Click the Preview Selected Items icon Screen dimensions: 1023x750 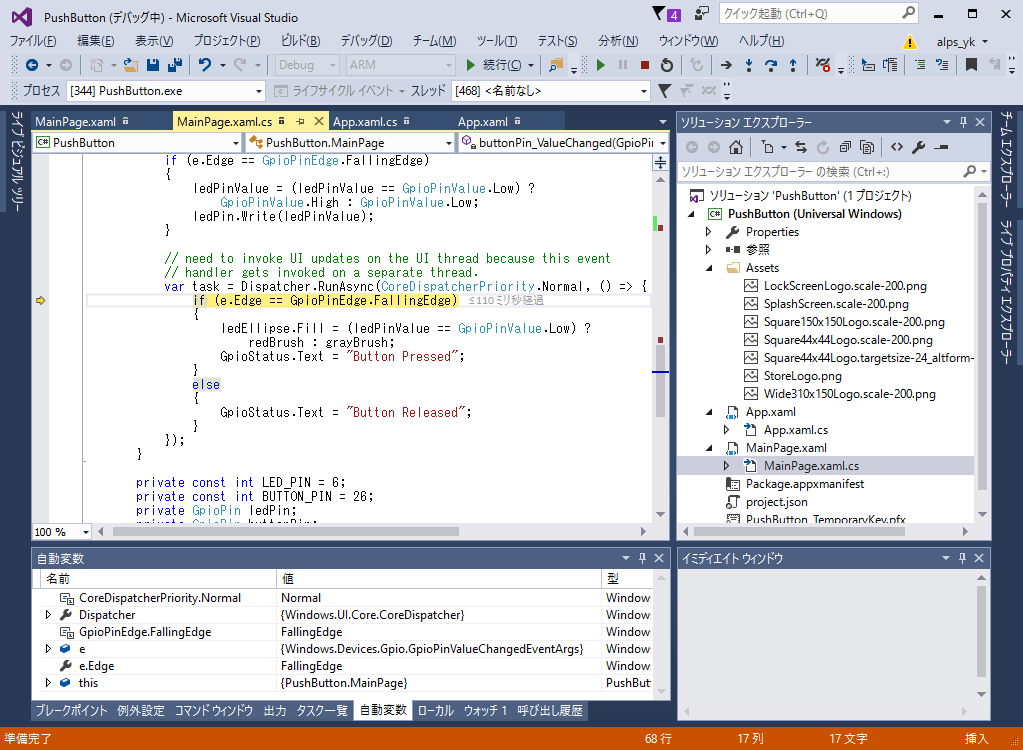pos(941,147)
